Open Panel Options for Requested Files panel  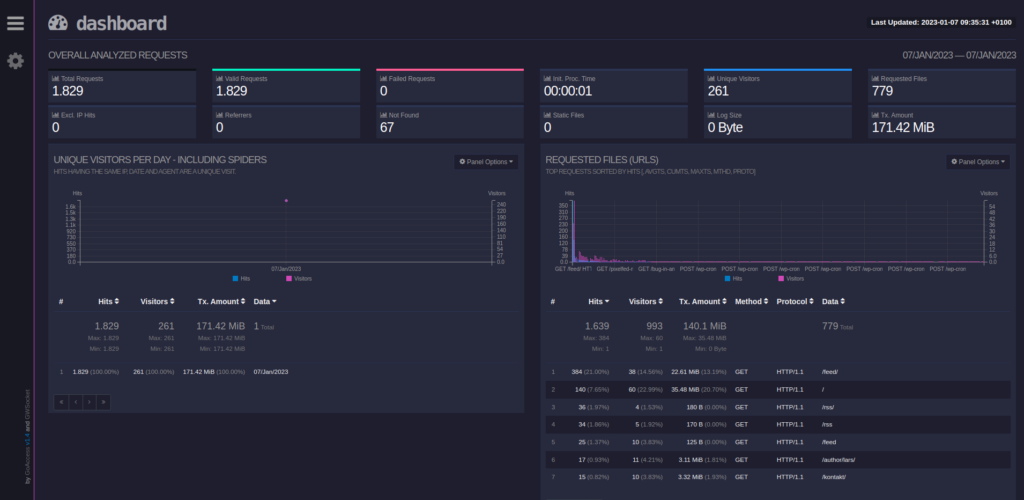(x=978, y=162)
